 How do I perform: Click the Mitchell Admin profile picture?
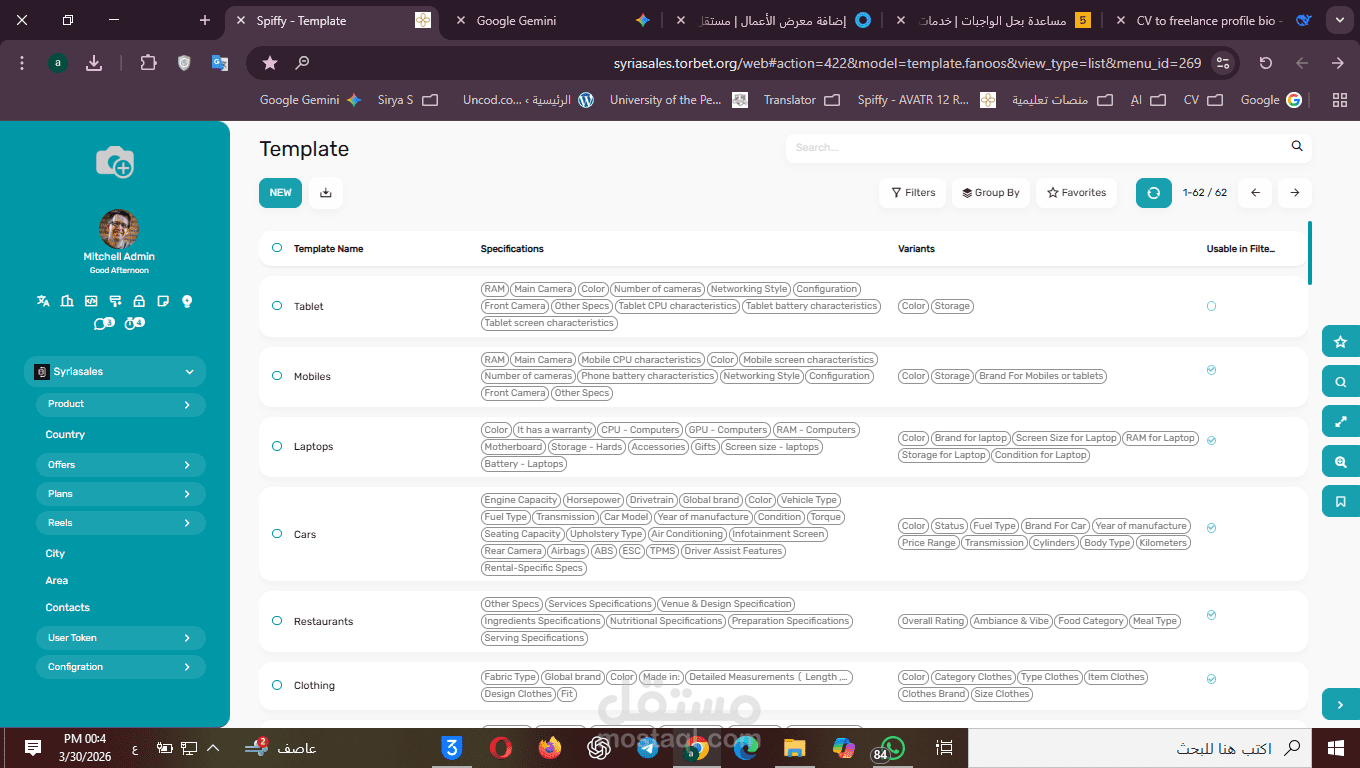(x=119, y=229)
